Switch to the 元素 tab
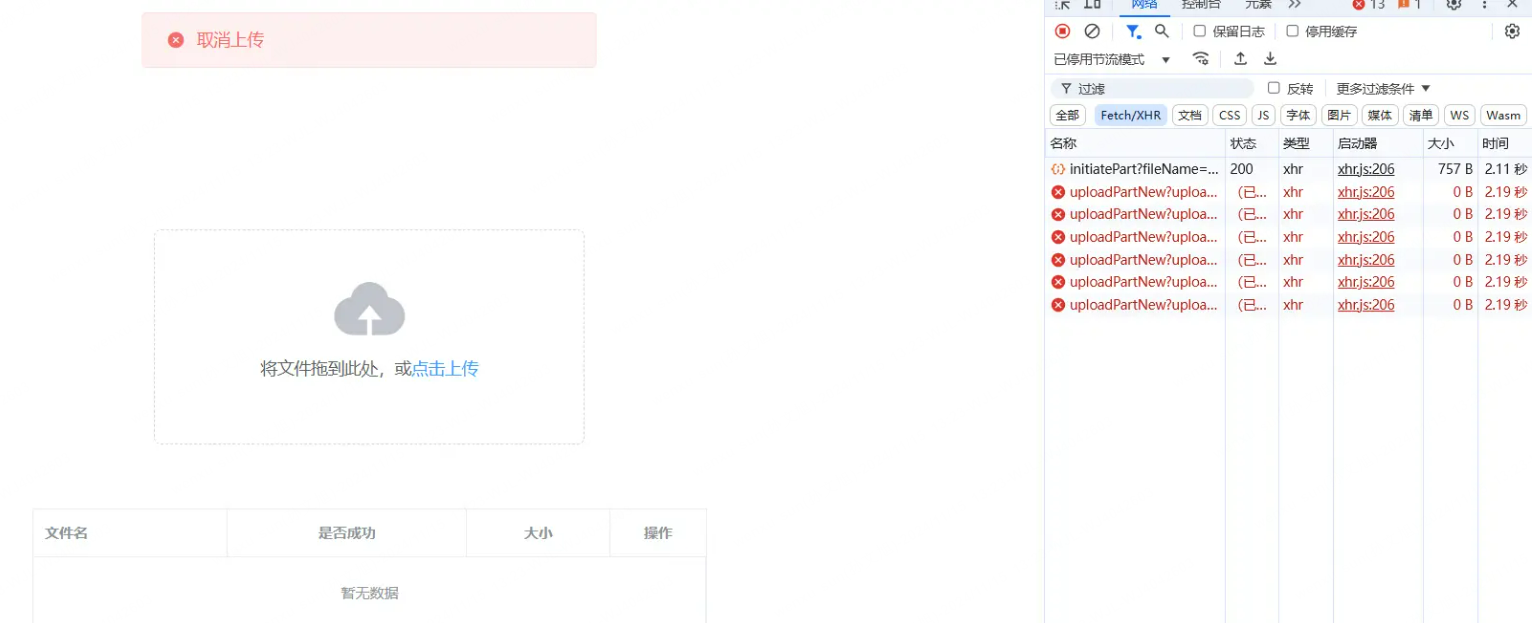Viewport: 1532px width, 623px height. 1258,4
